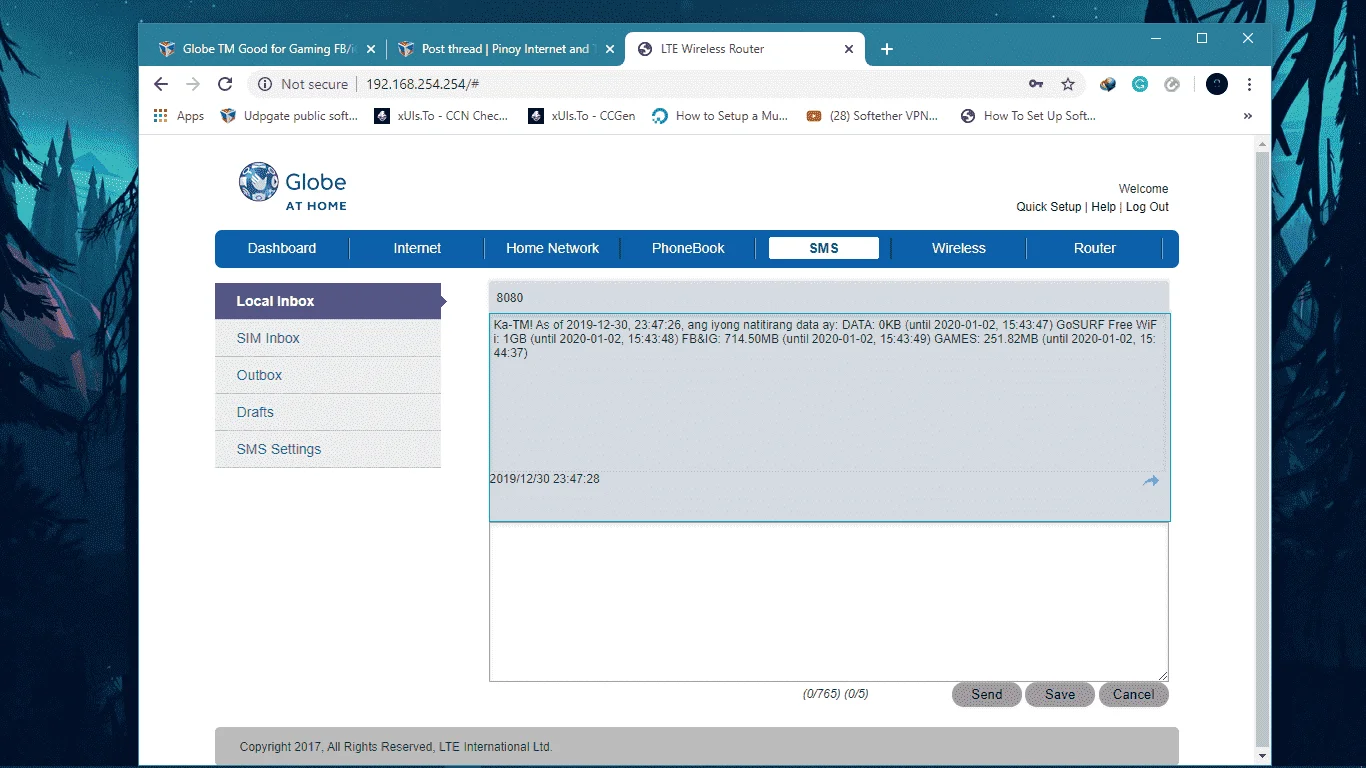Click the address bar URL 192.168.254.254

(422, 84)
